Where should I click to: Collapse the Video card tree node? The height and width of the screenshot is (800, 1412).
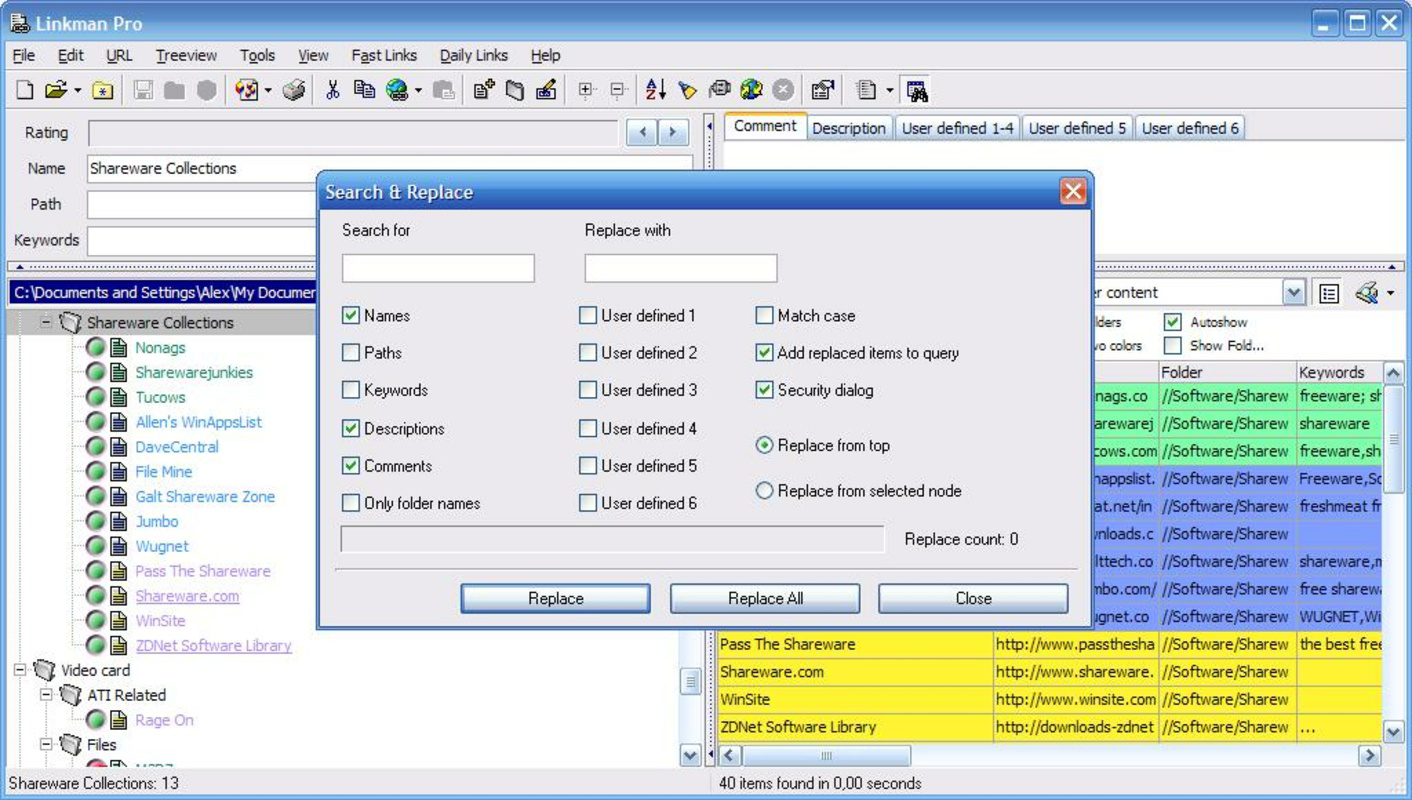tap(20, 670)
